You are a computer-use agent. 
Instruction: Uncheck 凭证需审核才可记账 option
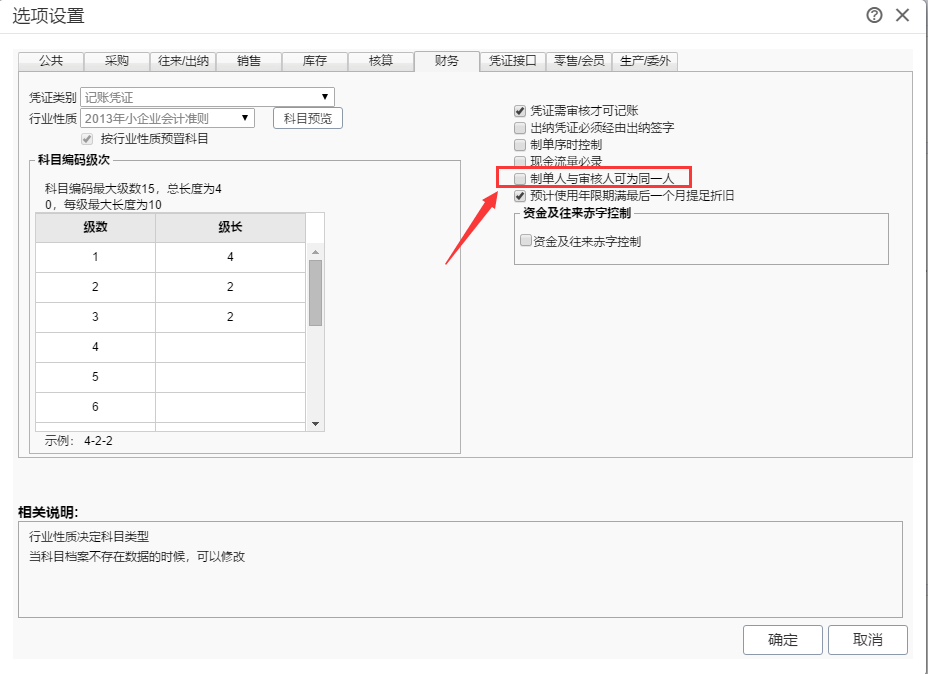[519, 111]
